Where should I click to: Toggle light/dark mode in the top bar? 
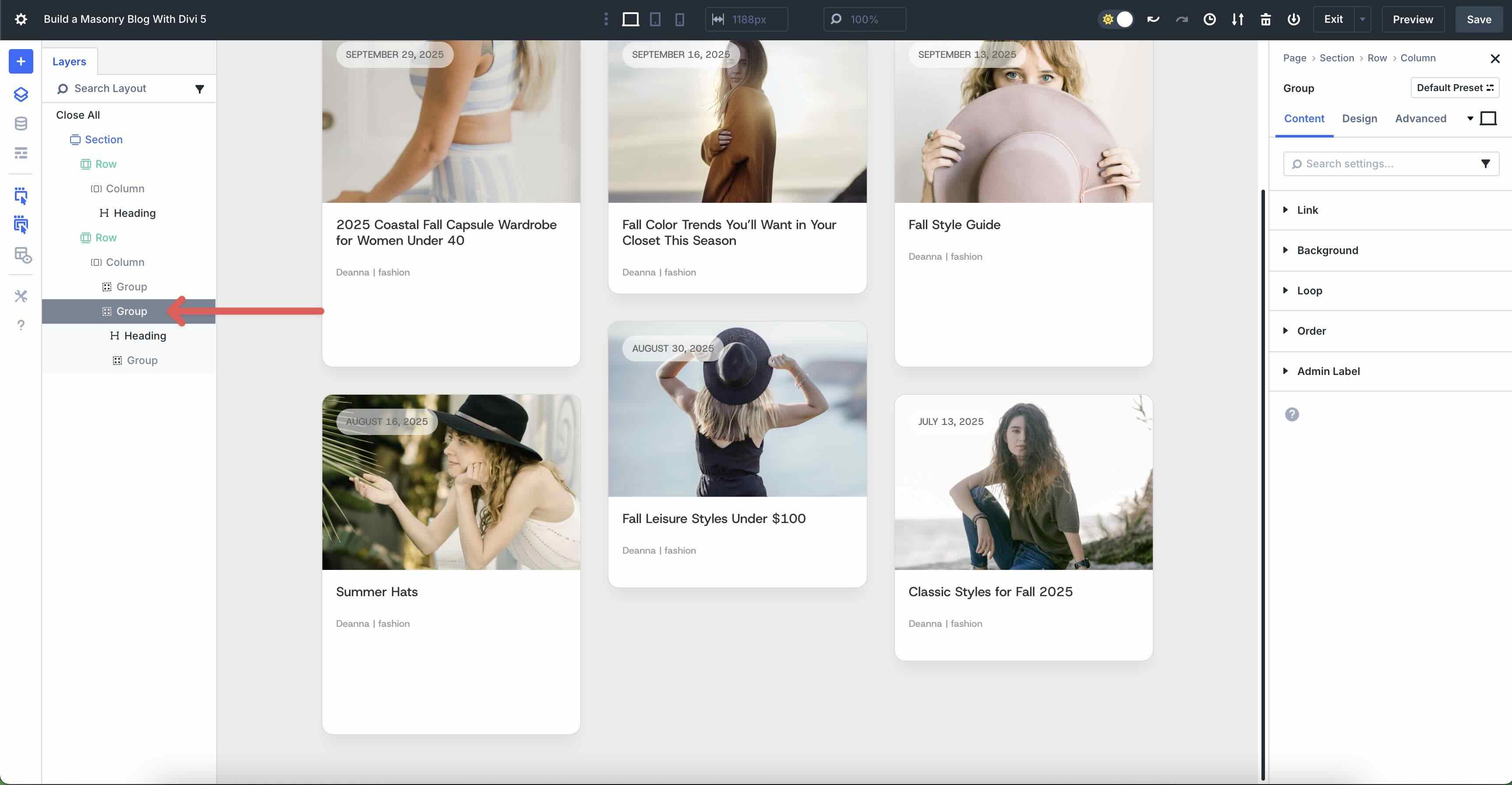point(1115,19)
